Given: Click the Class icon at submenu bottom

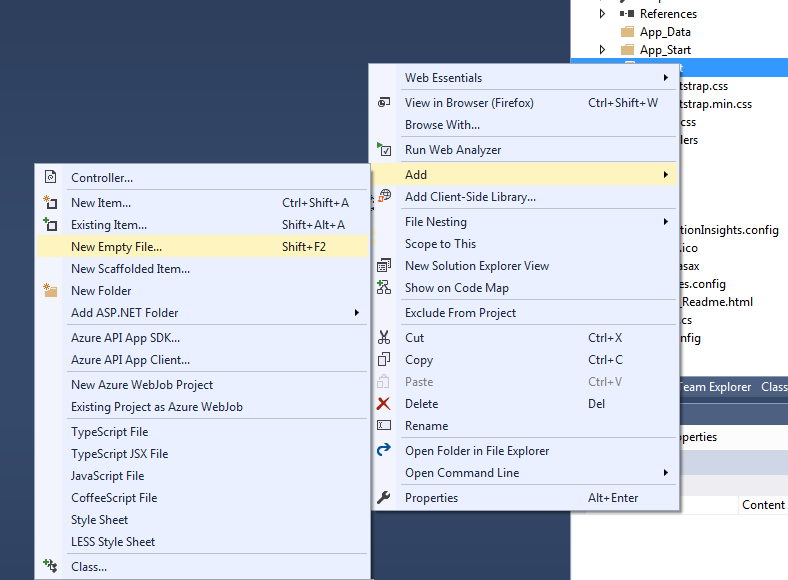Looking at the screenshot, I should click(51, 567).
